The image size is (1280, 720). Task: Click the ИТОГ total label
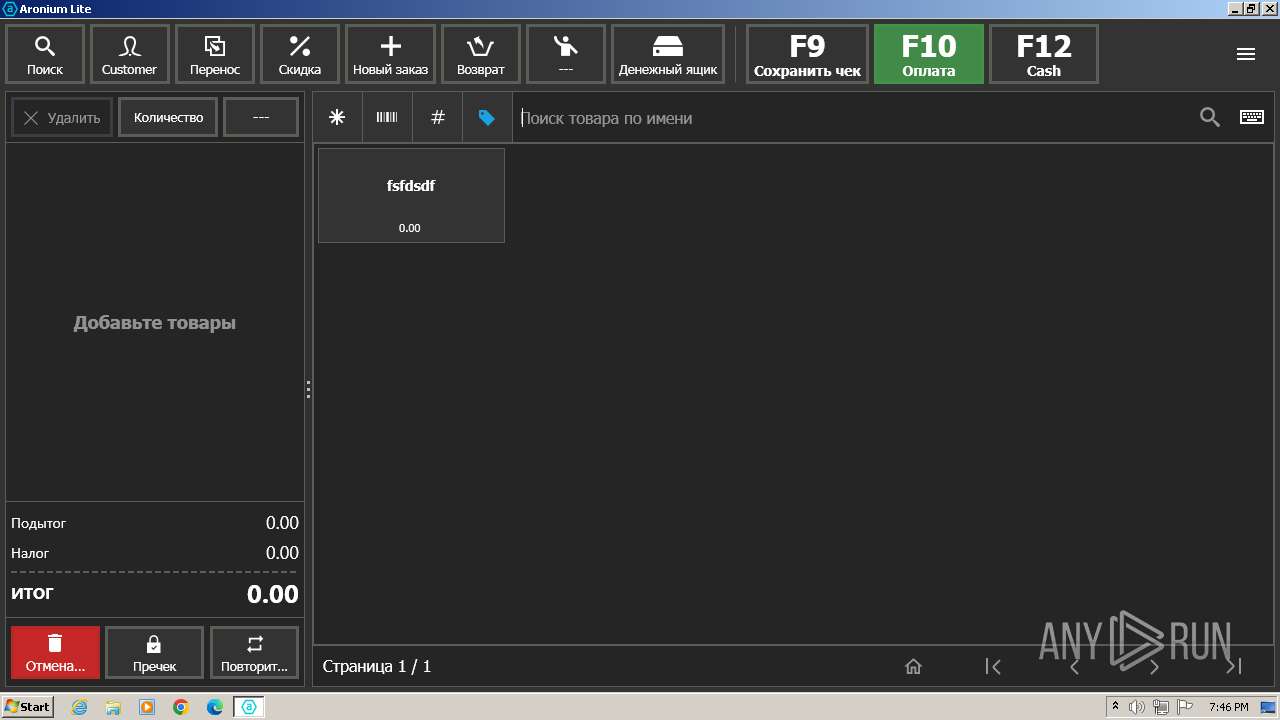[x=32, y=593]
